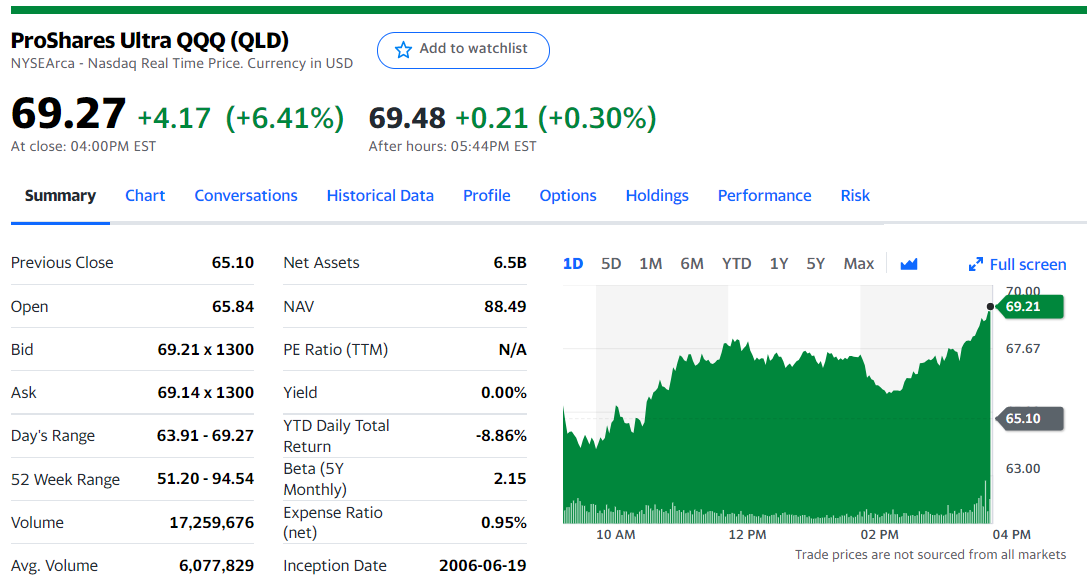Screen dimensions: 1087x587
Task: Click the star icon in Add to watchlist
Action: (x=403, y=50)
